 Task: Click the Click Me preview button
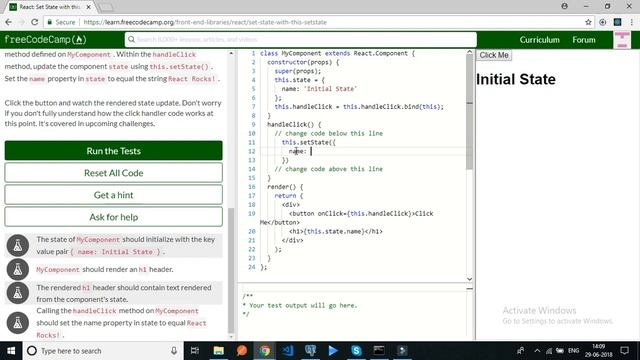pyautogui.click(x=494, y=55)
